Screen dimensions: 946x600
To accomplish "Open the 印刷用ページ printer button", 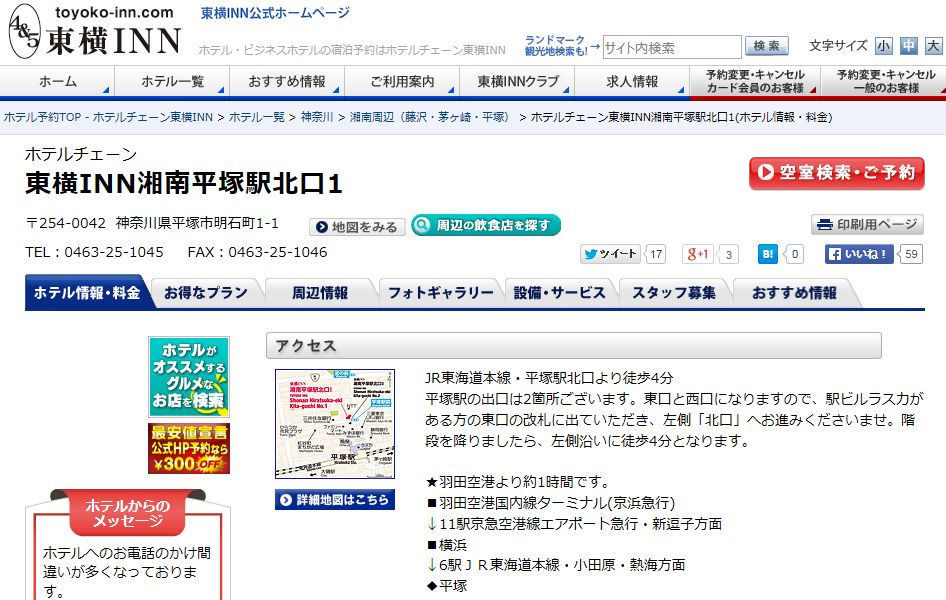I will click(x=867, y=224).
